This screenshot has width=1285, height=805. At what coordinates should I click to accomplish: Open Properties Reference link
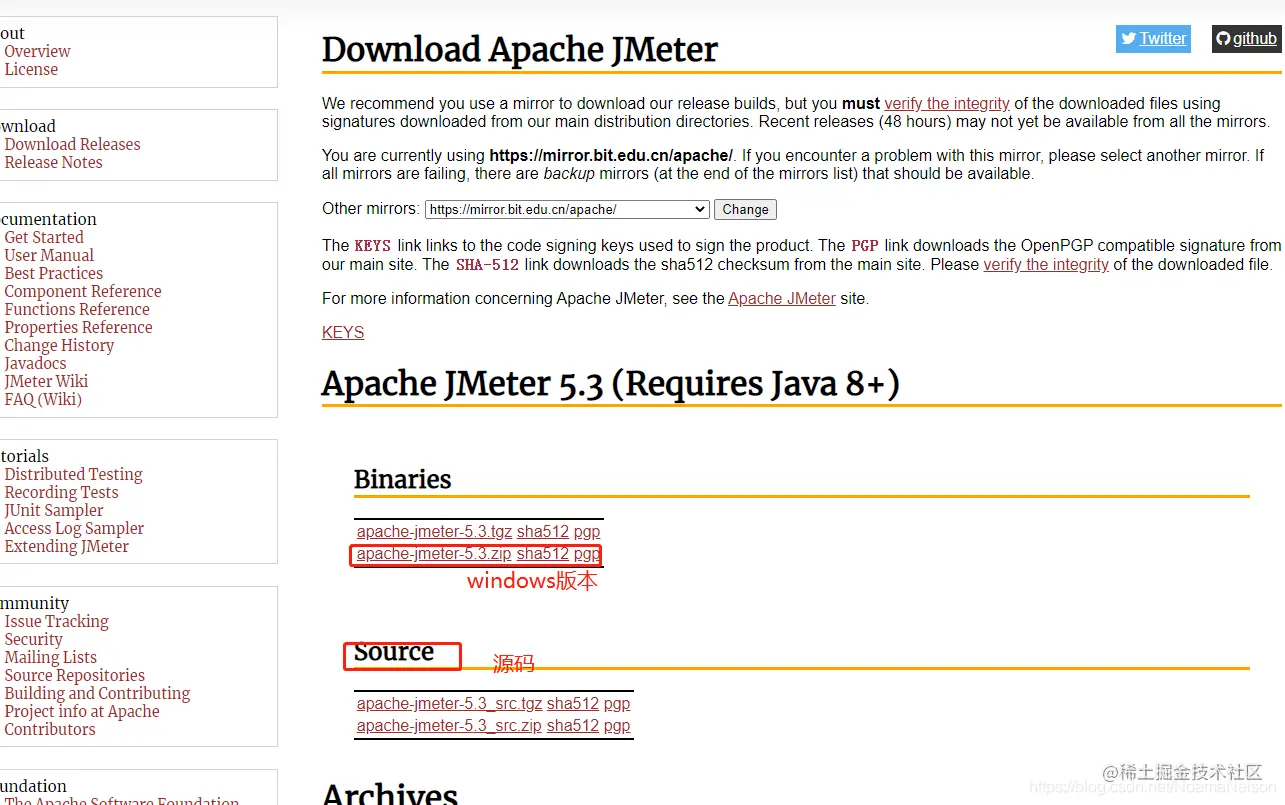(78, 327)
